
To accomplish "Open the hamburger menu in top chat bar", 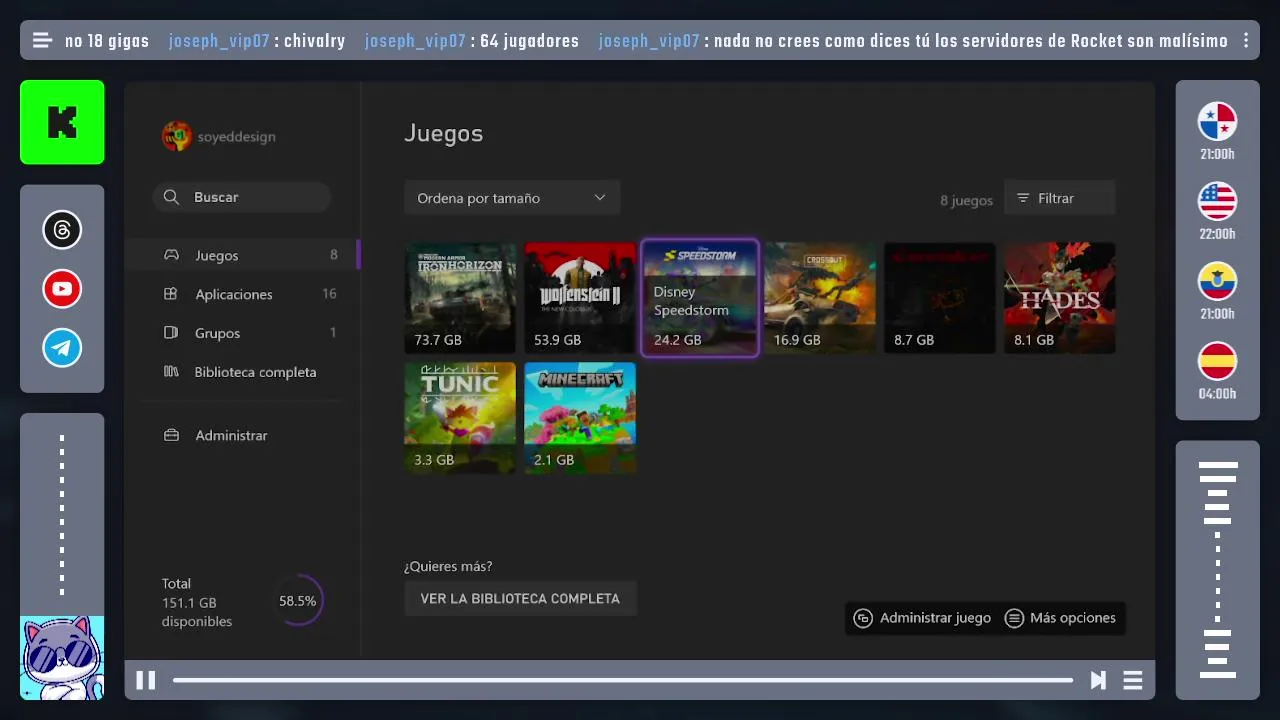I will pos(42,41).
